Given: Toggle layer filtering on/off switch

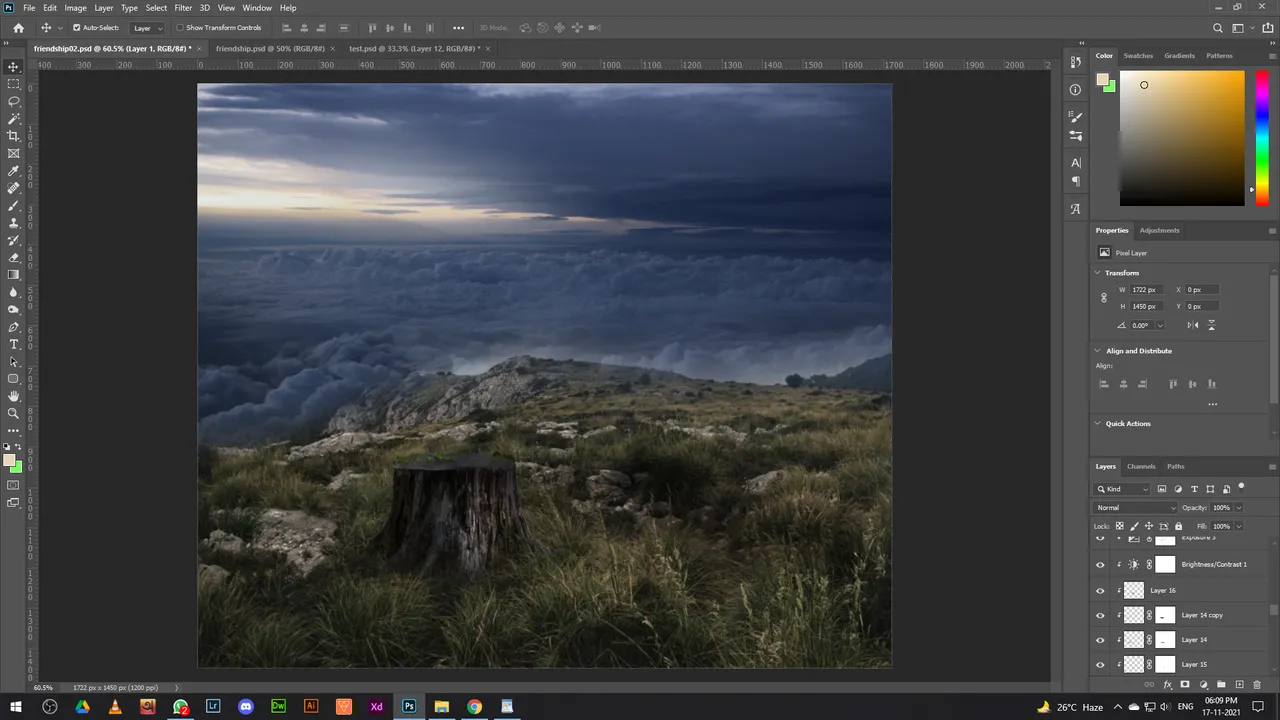Looking at the screenshot, I should 1241,487.
